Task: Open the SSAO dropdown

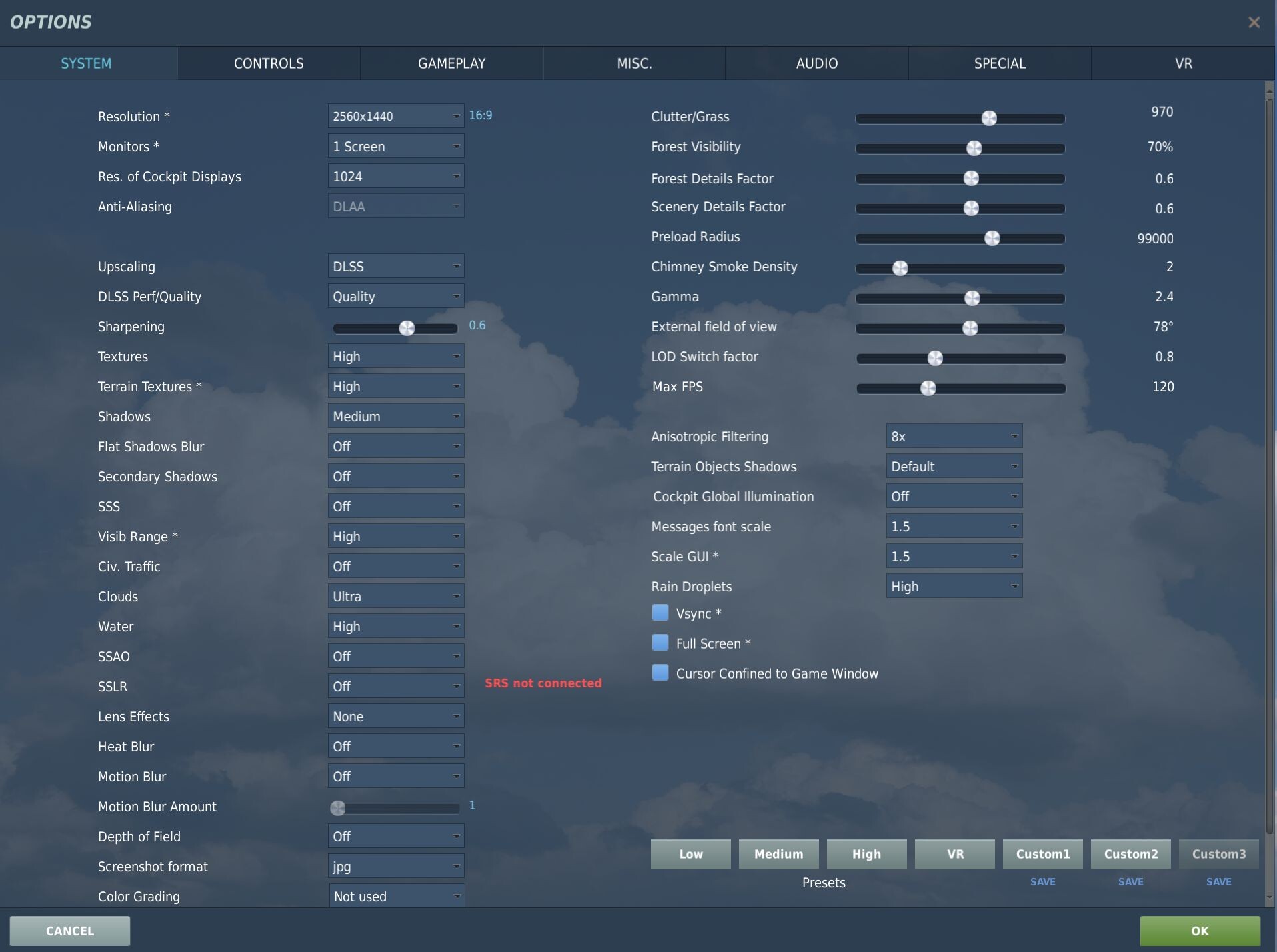Action: click(396, 656)
